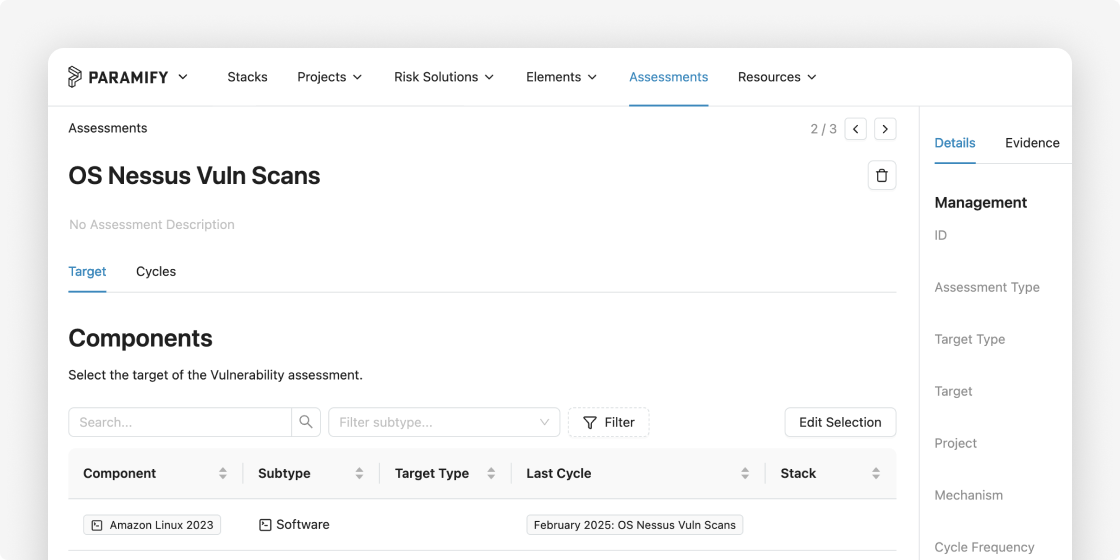
Task: Go to next assessment with right arrow
Action: tap(885, 129)
